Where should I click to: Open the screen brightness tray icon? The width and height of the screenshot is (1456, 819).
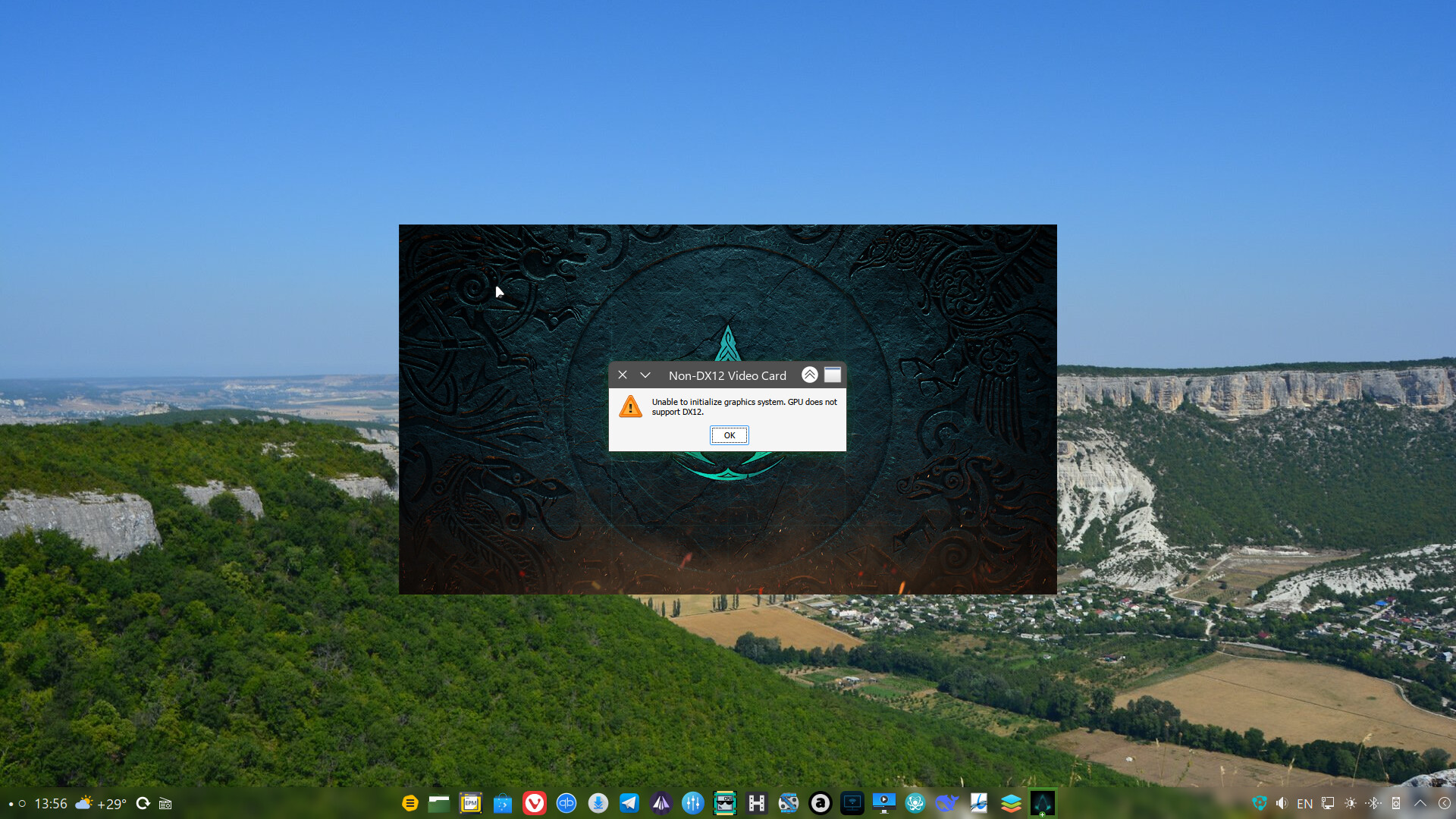1351,803
